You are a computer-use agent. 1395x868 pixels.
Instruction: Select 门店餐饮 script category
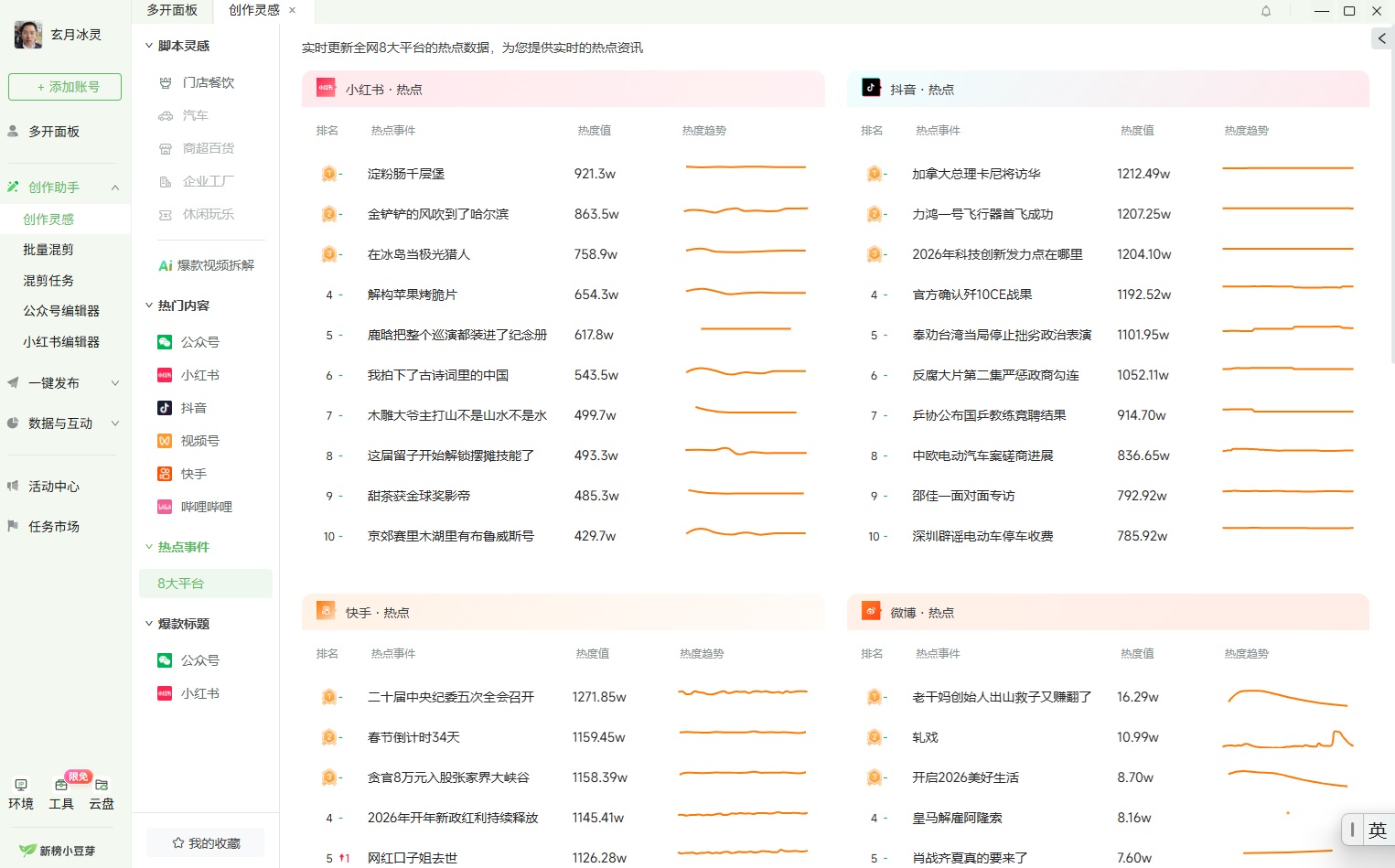tap(208, 82)
